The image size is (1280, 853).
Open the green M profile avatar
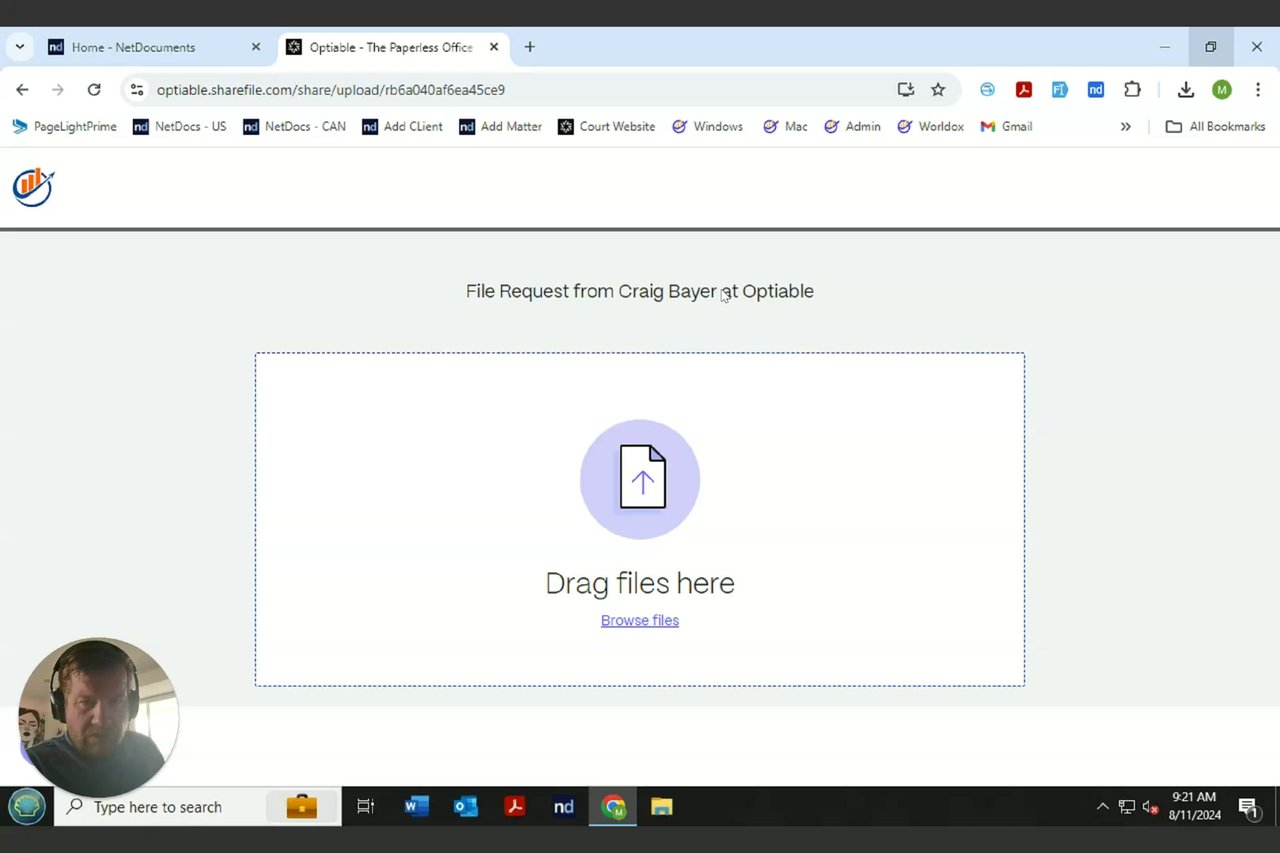tap(1222, 90)
